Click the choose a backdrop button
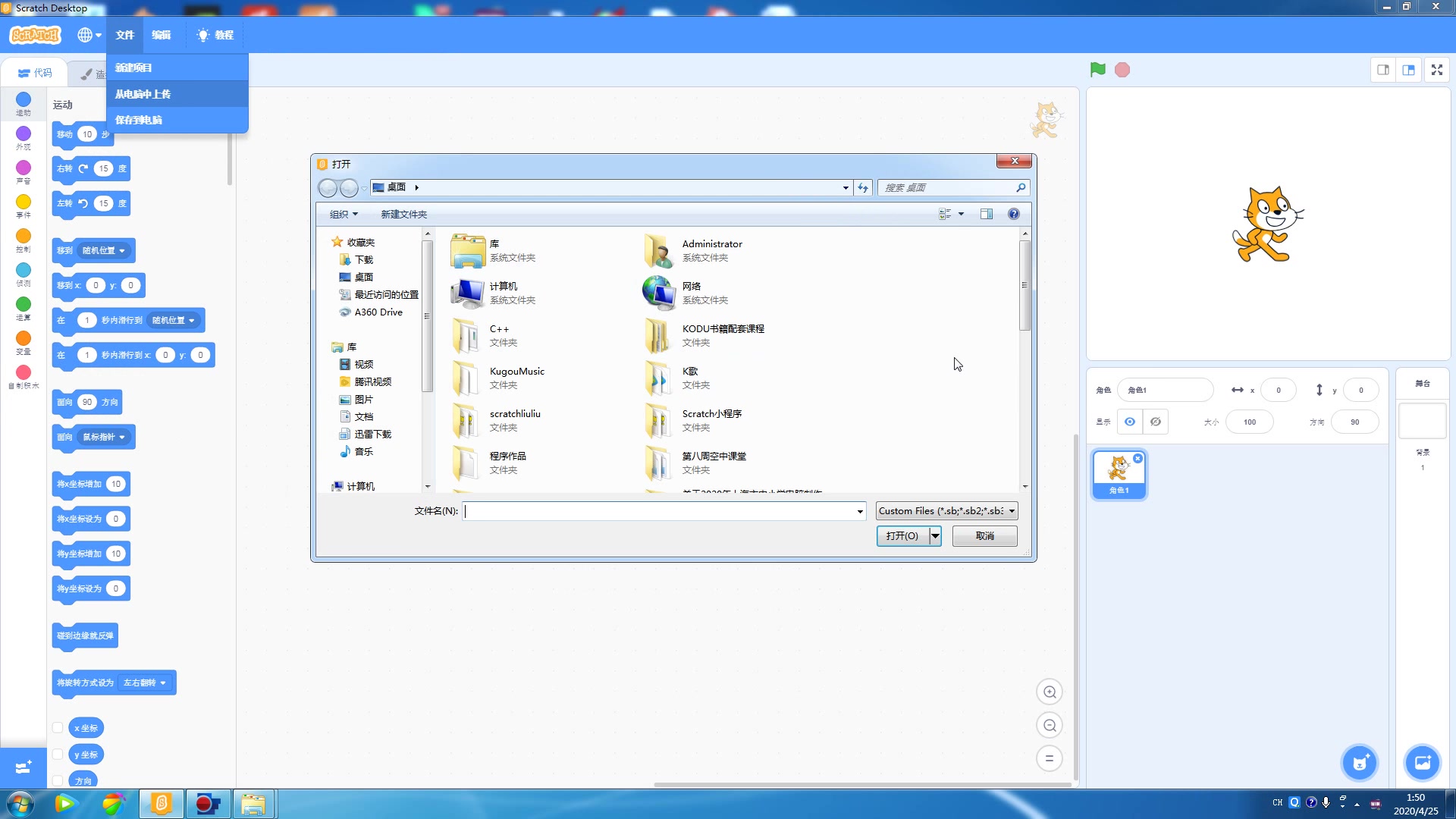Screen dimensions: 1456x819 click(1422, 763)
